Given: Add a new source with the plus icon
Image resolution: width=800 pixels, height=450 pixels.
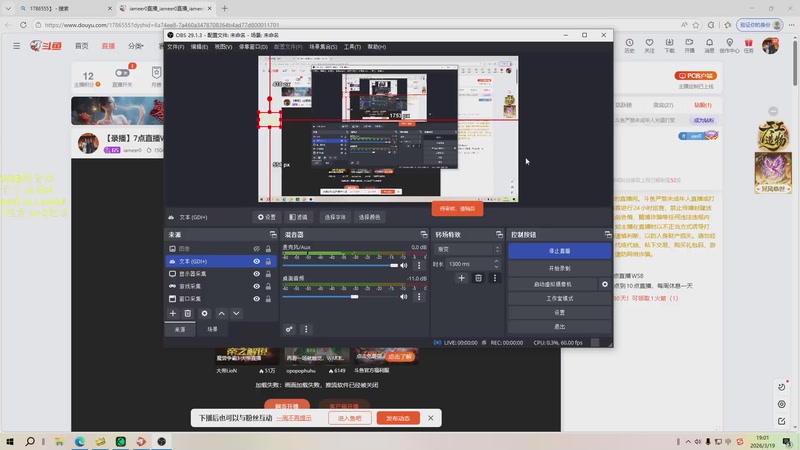Looking at the screenshot, I should pyautogui.click(x=172, y=313).
